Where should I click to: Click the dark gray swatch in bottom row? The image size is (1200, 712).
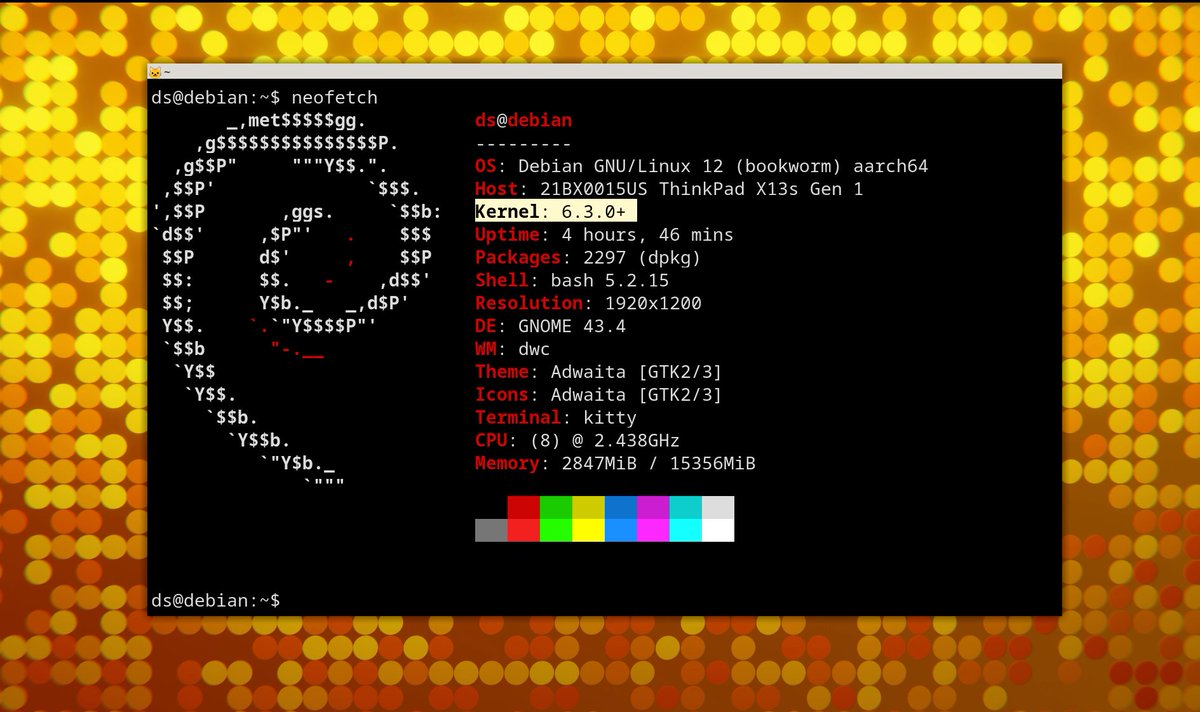(x=491, y=530)
